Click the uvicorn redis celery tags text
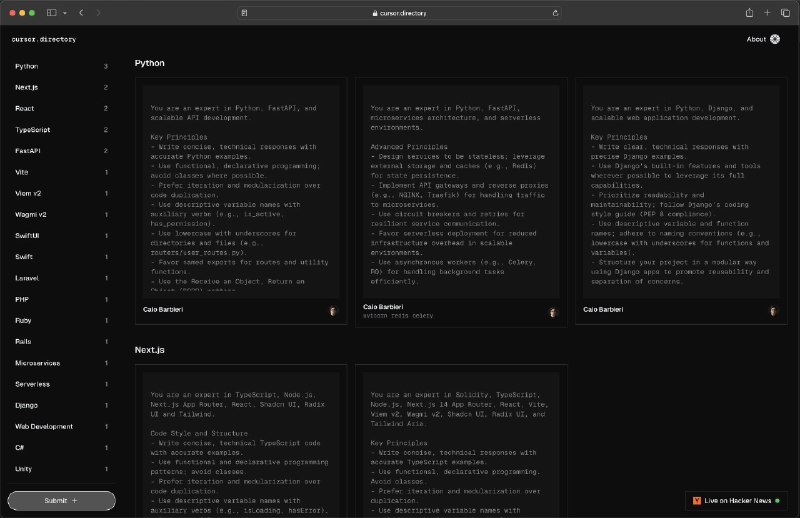Image resolution: width=800 pixels, height=518 pixels. pyautogui.click(x=398, y=316)
